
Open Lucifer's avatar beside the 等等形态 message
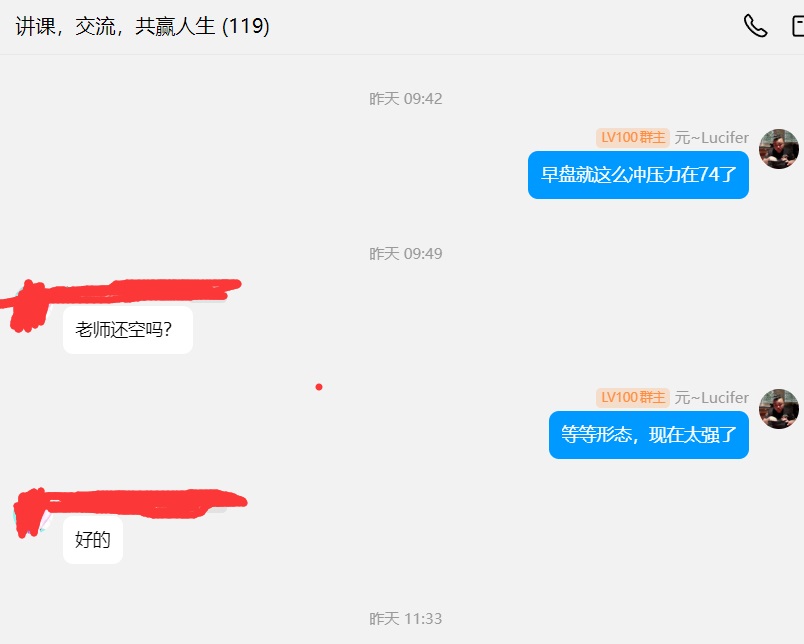(778, 409)
